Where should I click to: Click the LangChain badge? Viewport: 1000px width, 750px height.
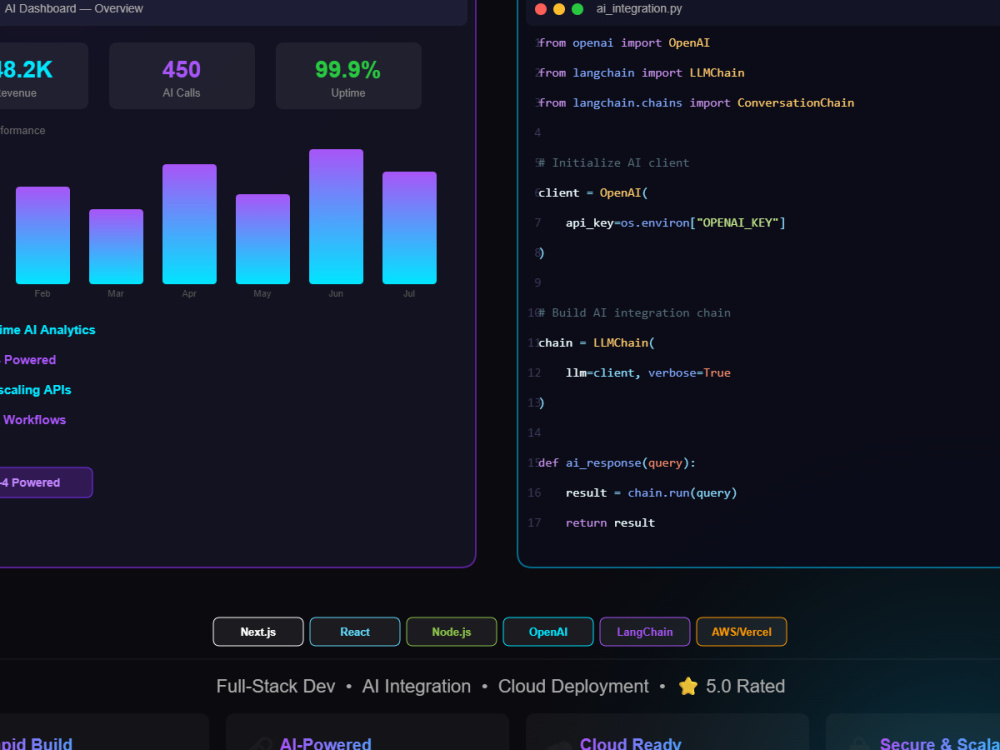pos(645,631)
